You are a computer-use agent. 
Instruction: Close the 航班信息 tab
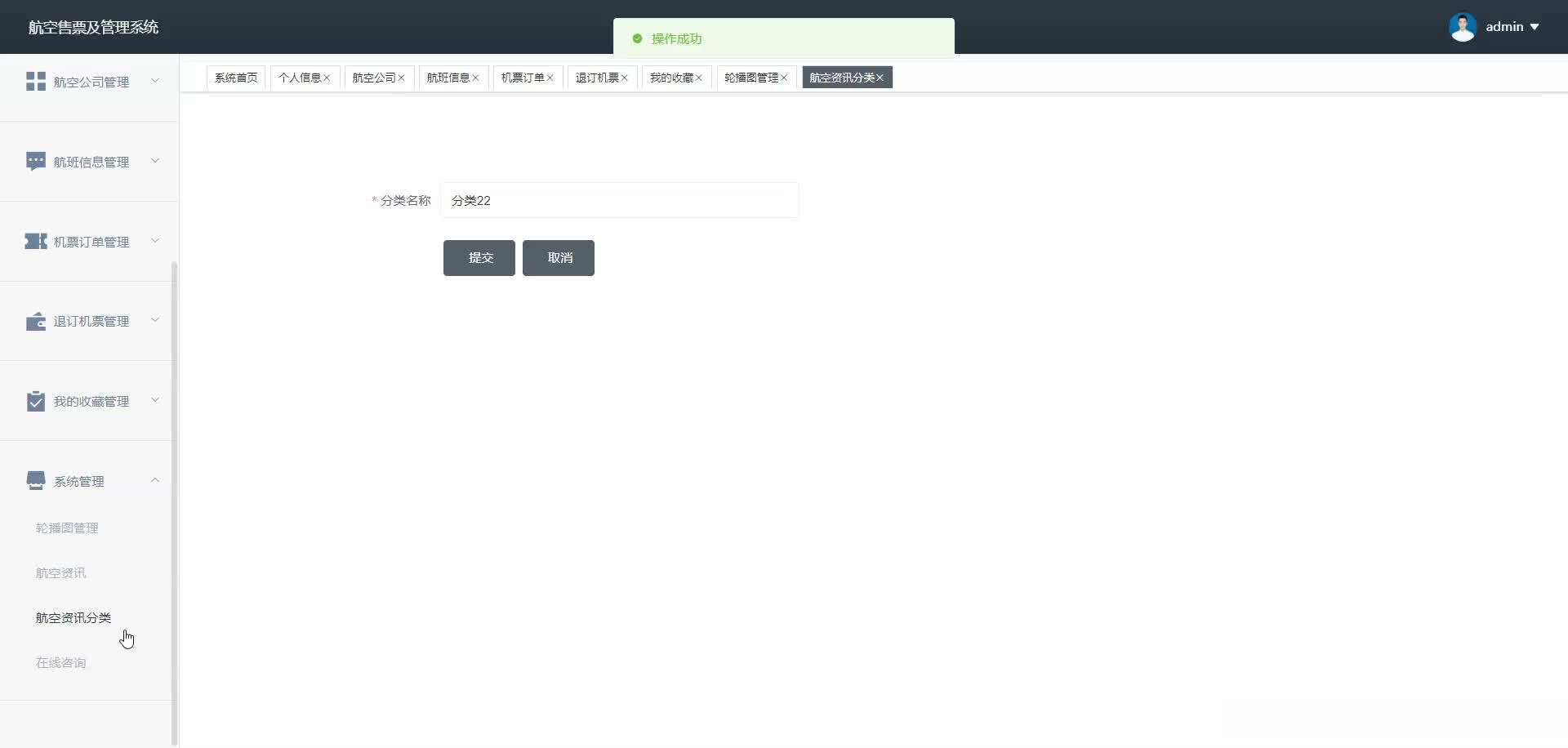pyautogui.click(x=475, y=78)
